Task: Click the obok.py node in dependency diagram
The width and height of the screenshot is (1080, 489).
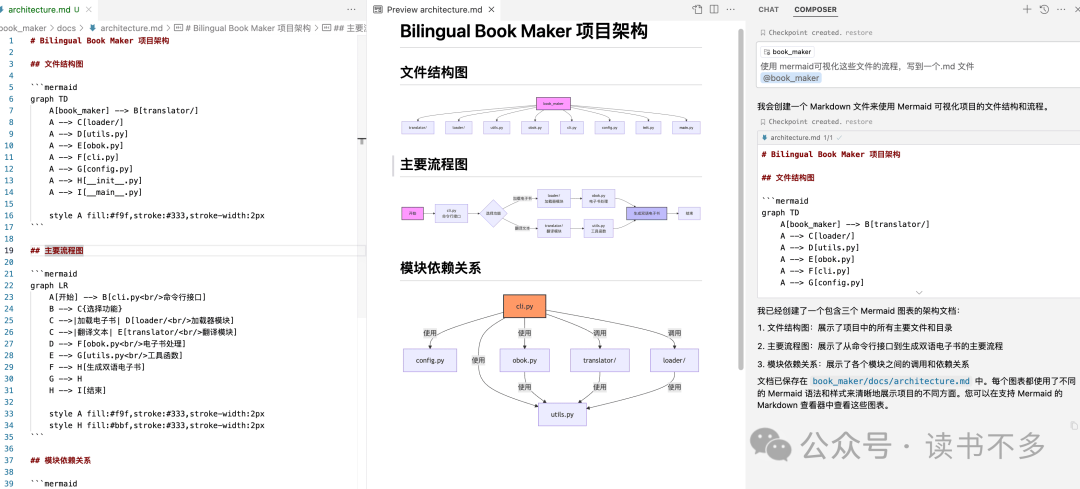Action: coord(524,360)
